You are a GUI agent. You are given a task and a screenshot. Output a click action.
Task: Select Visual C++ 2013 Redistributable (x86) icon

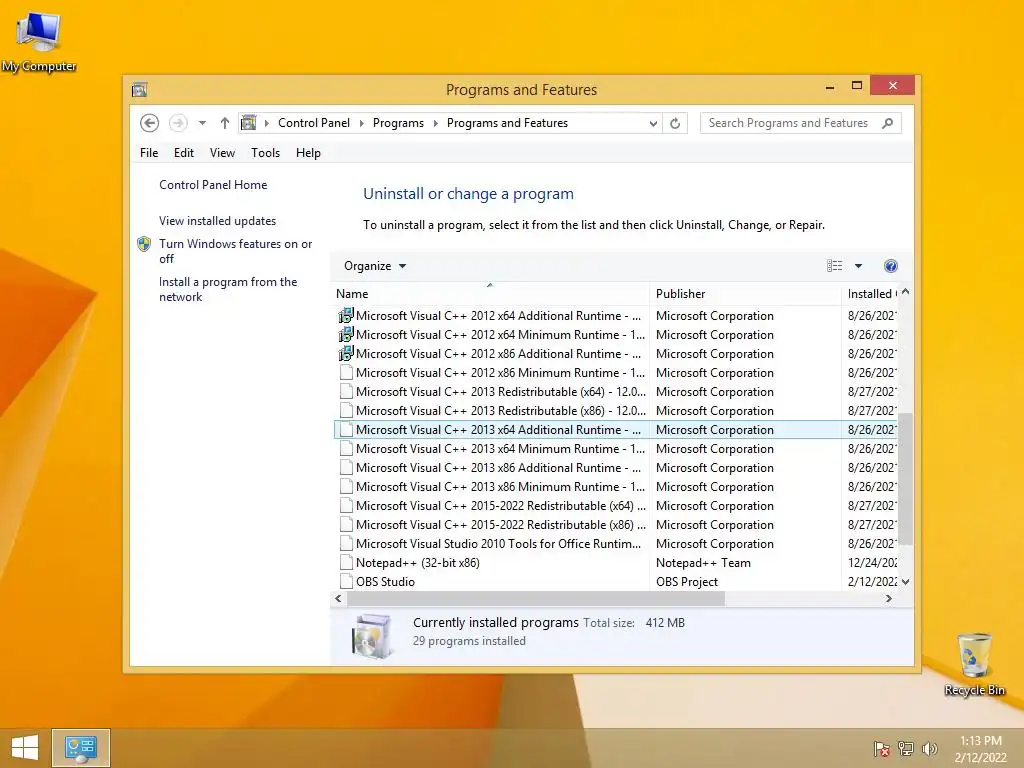tap(346, 410)
